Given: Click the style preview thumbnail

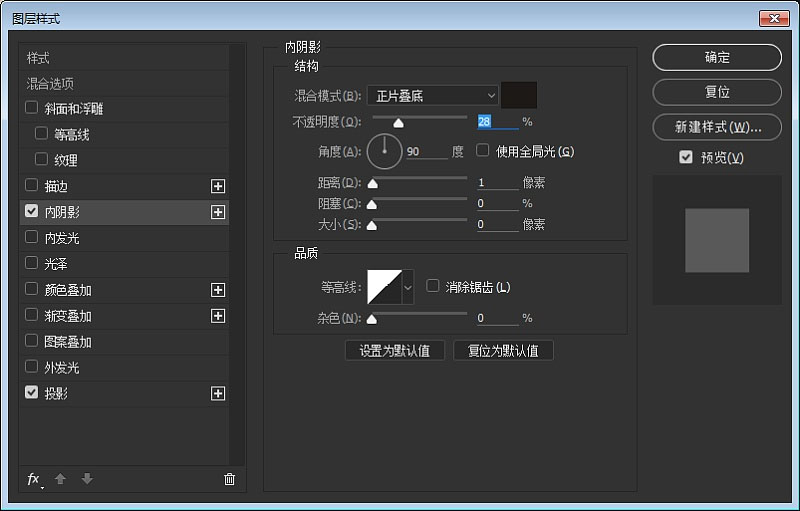Looking at the screenshot, I should 717,240.
